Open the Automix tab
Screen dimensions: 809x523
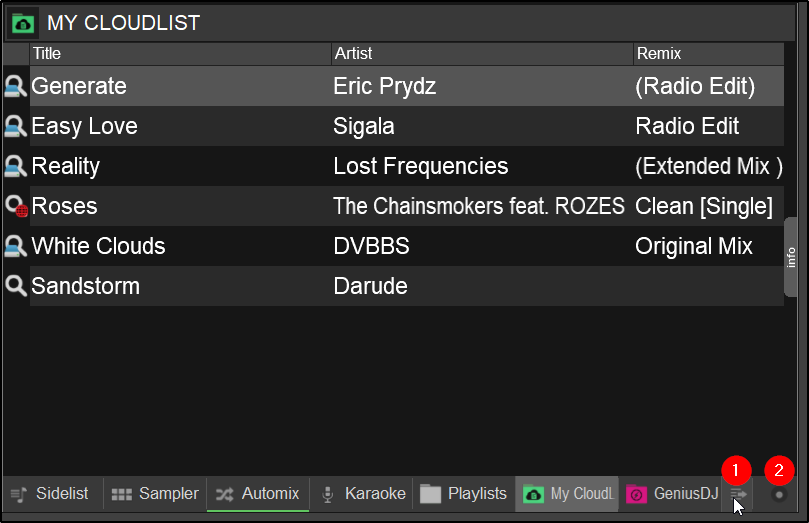tap(258, 494)
